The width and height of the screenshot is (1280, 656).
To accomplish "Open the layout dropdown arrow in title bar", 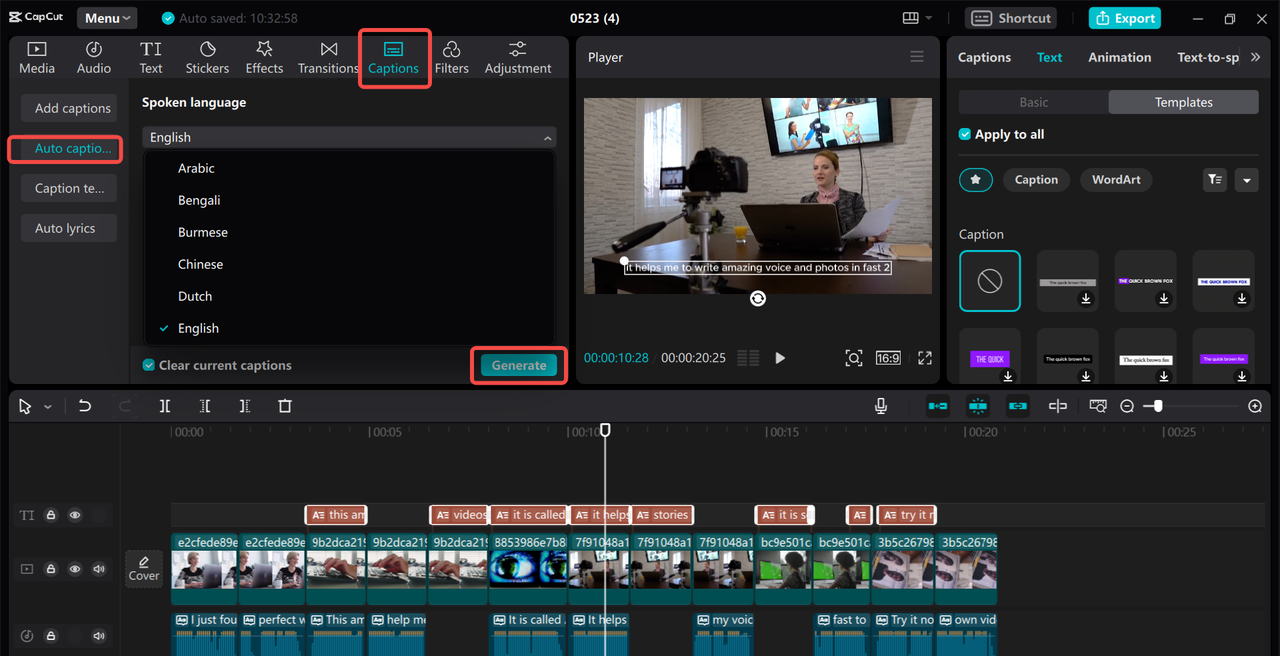I will tap(929, 18).
